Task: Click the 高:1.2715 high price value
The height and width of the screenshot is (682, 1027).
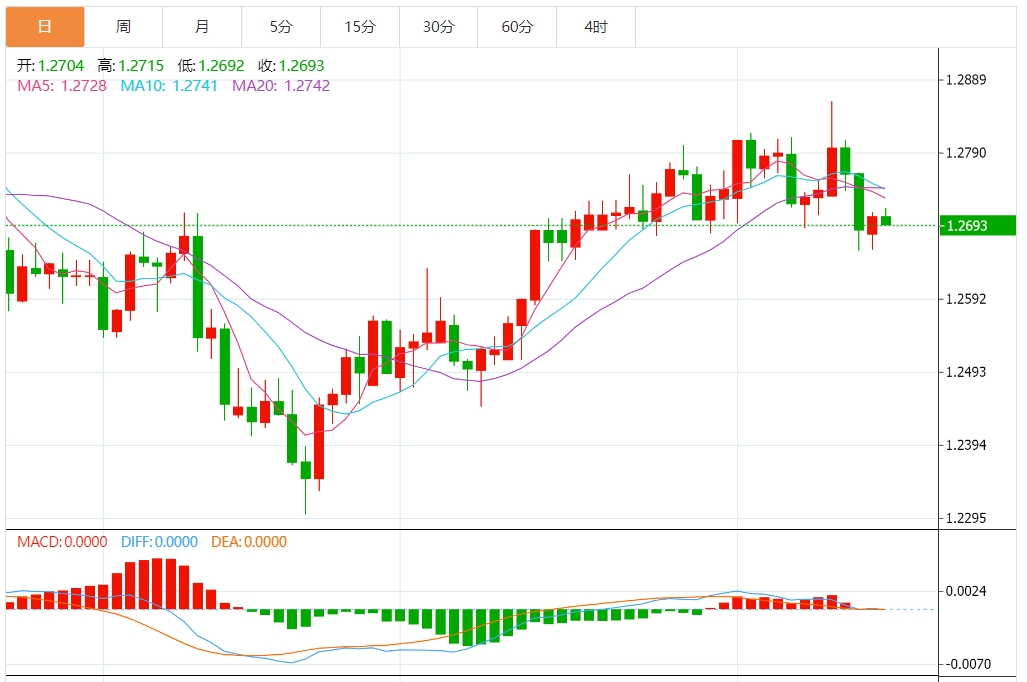Action: (x=130, y=66)
